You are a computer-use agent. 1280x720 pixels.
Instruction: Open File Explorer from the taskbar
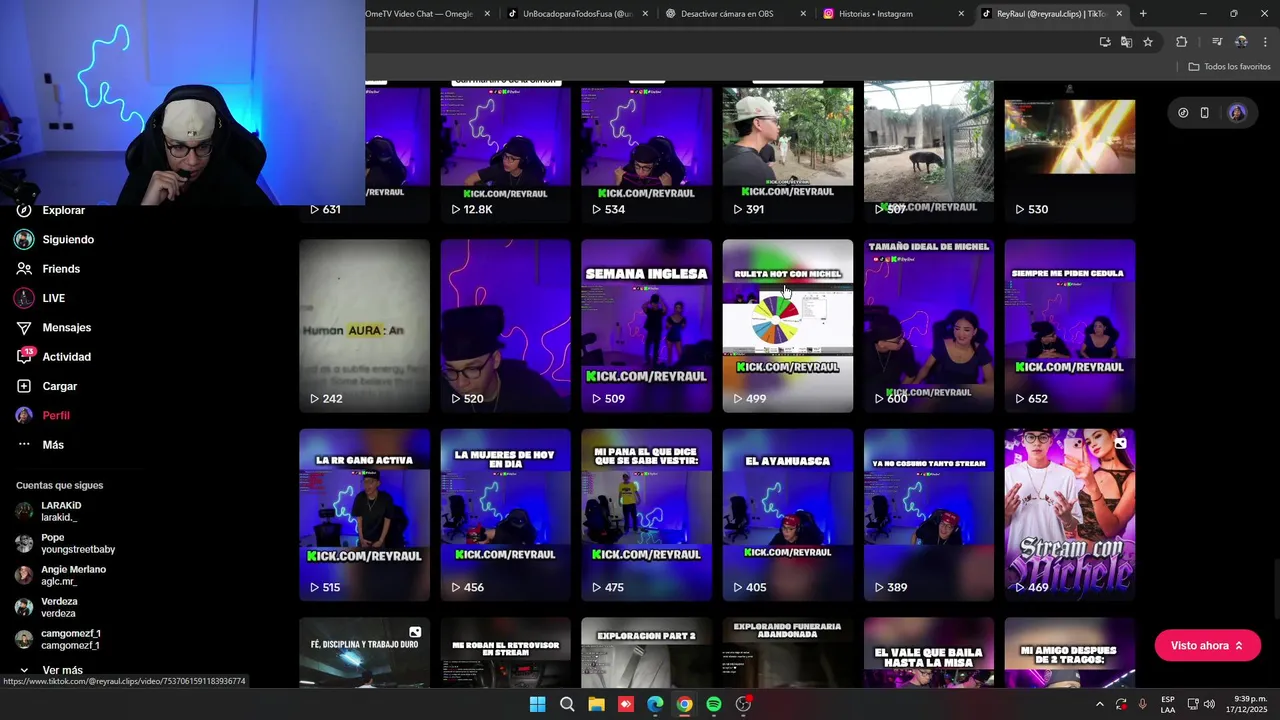point(596,704)
